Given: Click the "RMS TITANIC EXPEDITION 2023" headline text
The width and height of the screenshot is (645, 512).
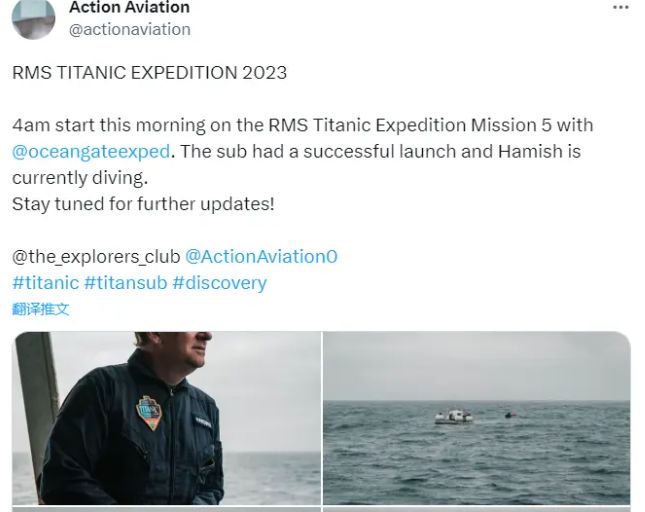Looking at the screenshot, I should pos(150,73).
